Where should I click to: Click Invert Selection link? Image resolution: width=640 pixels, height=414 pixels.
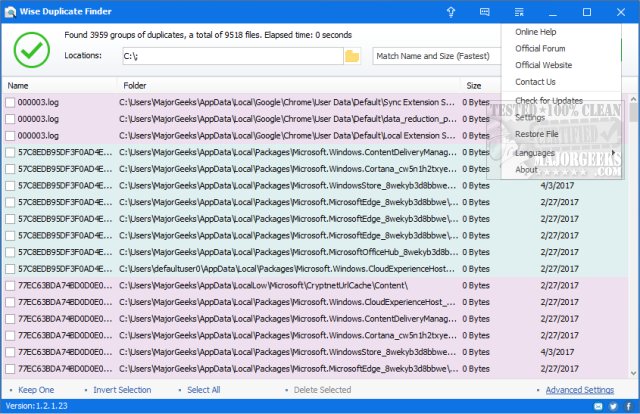122,390
